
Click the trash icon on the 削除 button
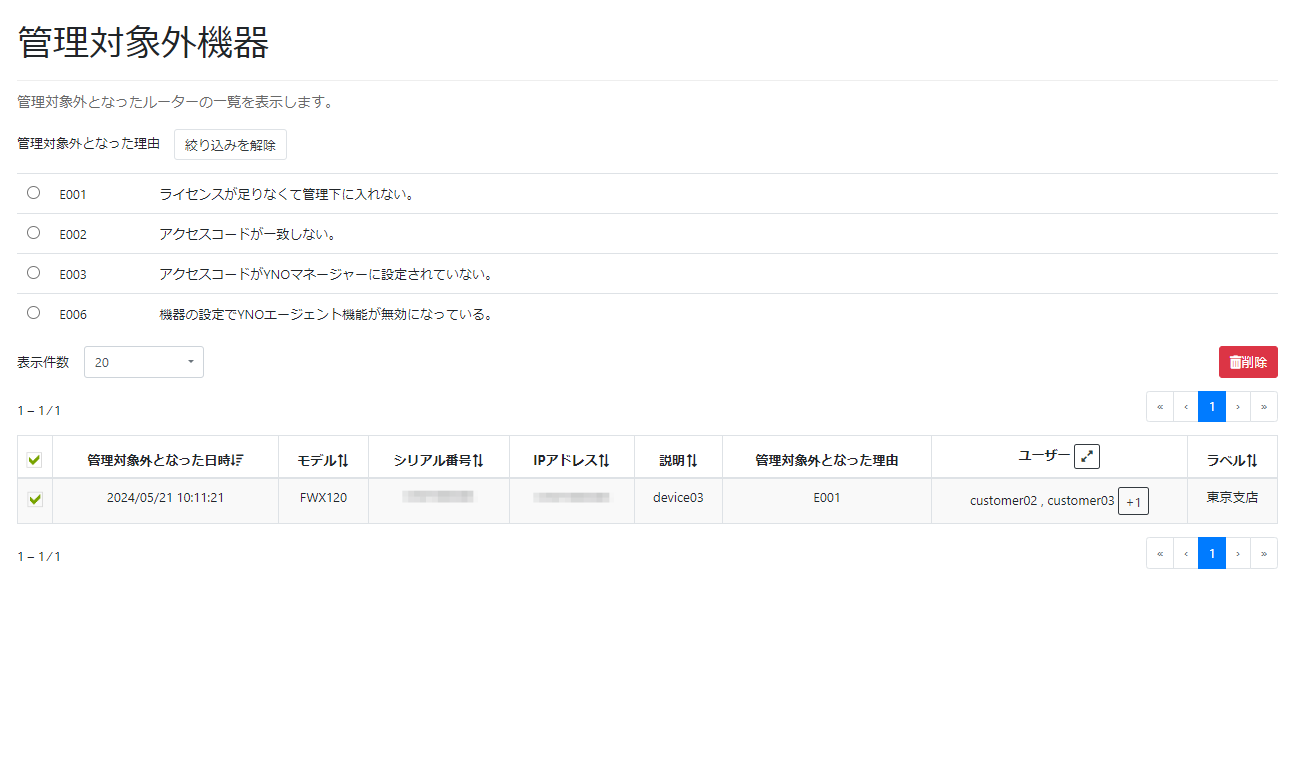1238,361
